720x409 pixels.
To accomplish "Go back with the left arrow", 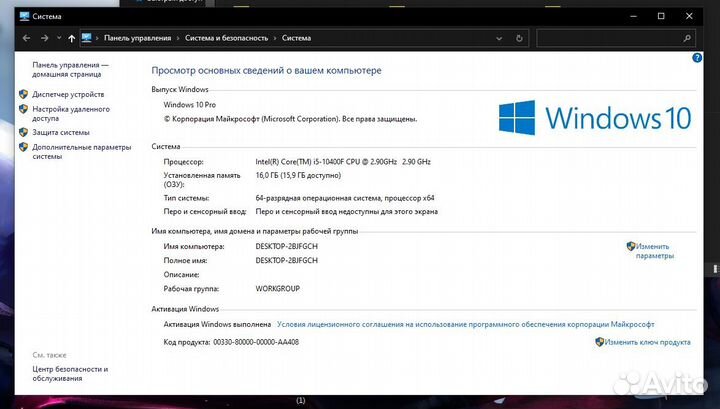I will pos(26,38).
